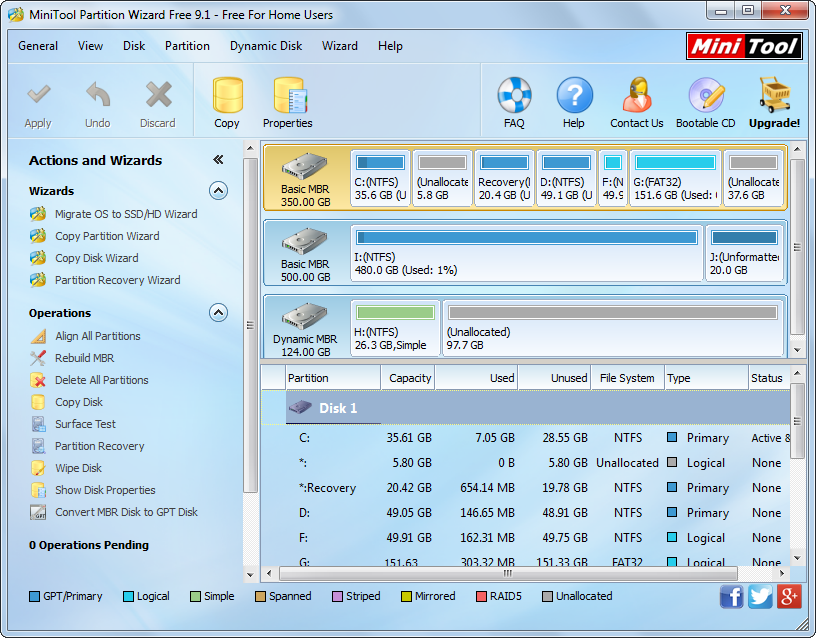This screenshot has width=816, height=638.
Task: Click the partition table horizontal scrollbar
Action: click(x=508, y=573)
